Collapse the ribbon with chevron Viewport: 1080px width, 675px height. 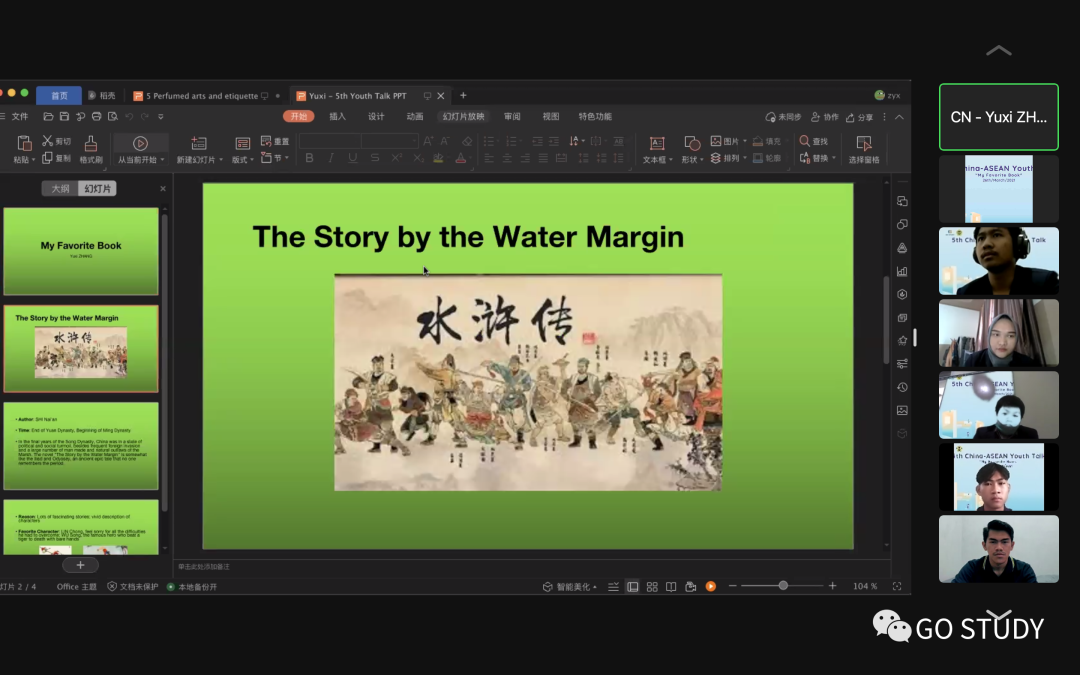coord(899,117)
